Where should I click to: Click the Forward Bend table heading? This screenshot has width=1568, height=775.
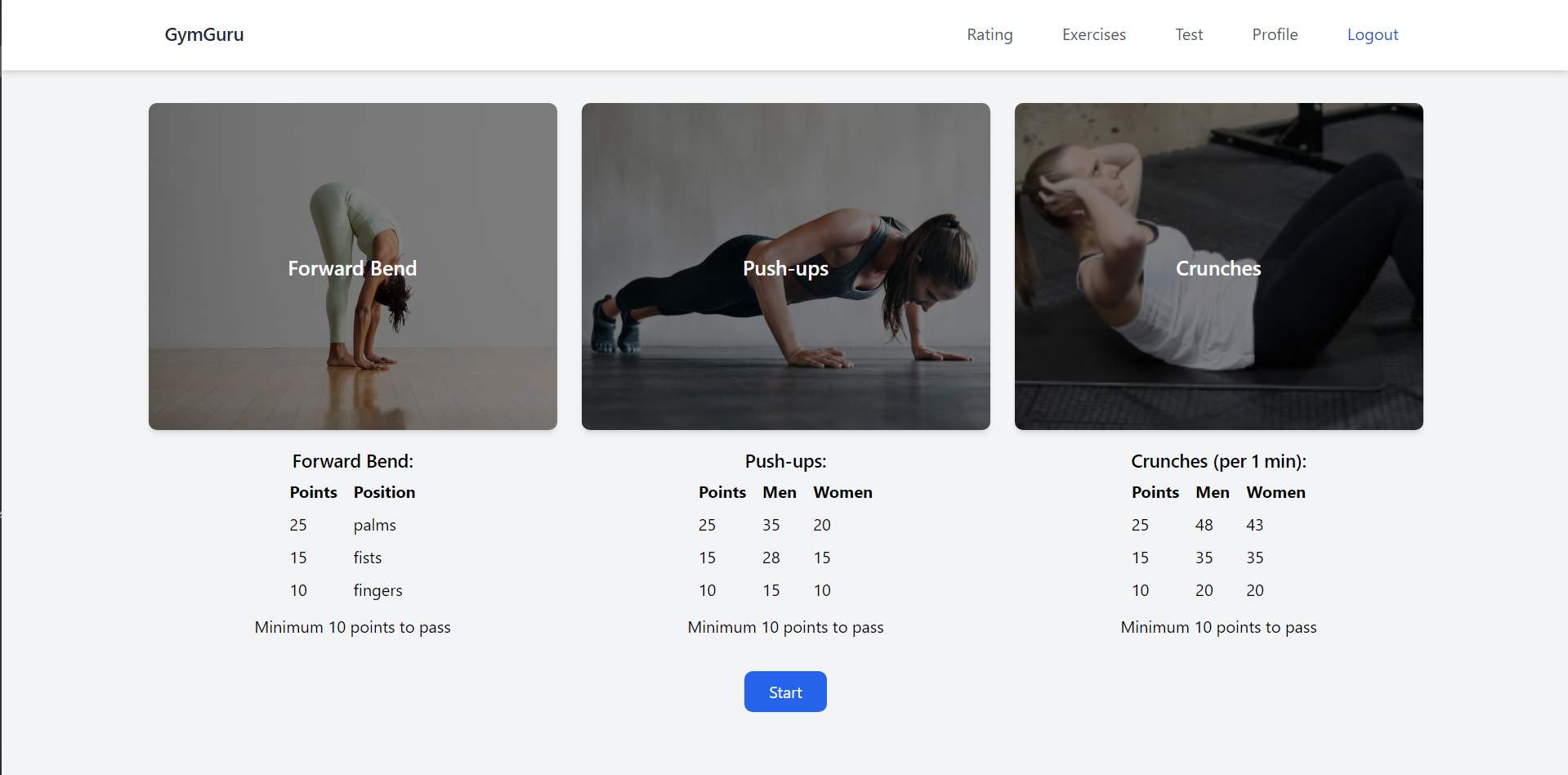pos(352,461)
